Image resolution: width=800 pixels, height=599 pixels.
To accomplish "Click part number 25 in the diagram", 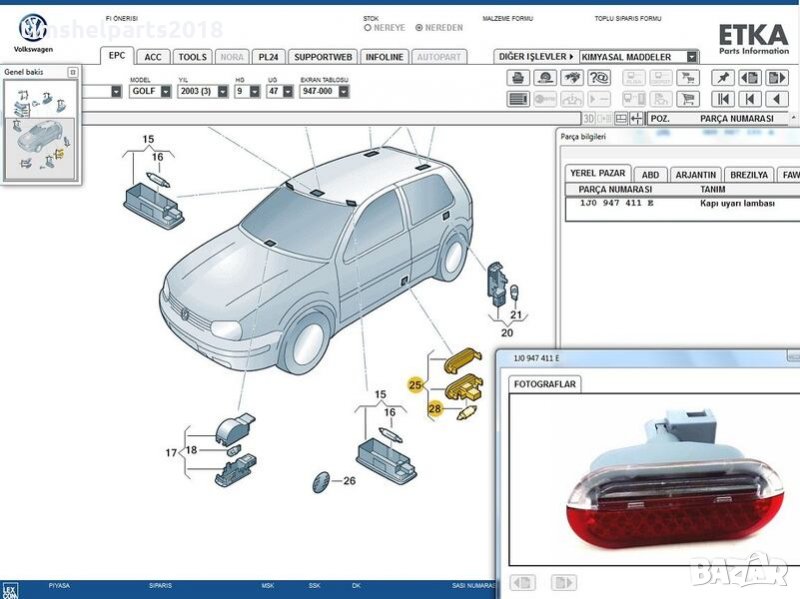I will (415, 384).
